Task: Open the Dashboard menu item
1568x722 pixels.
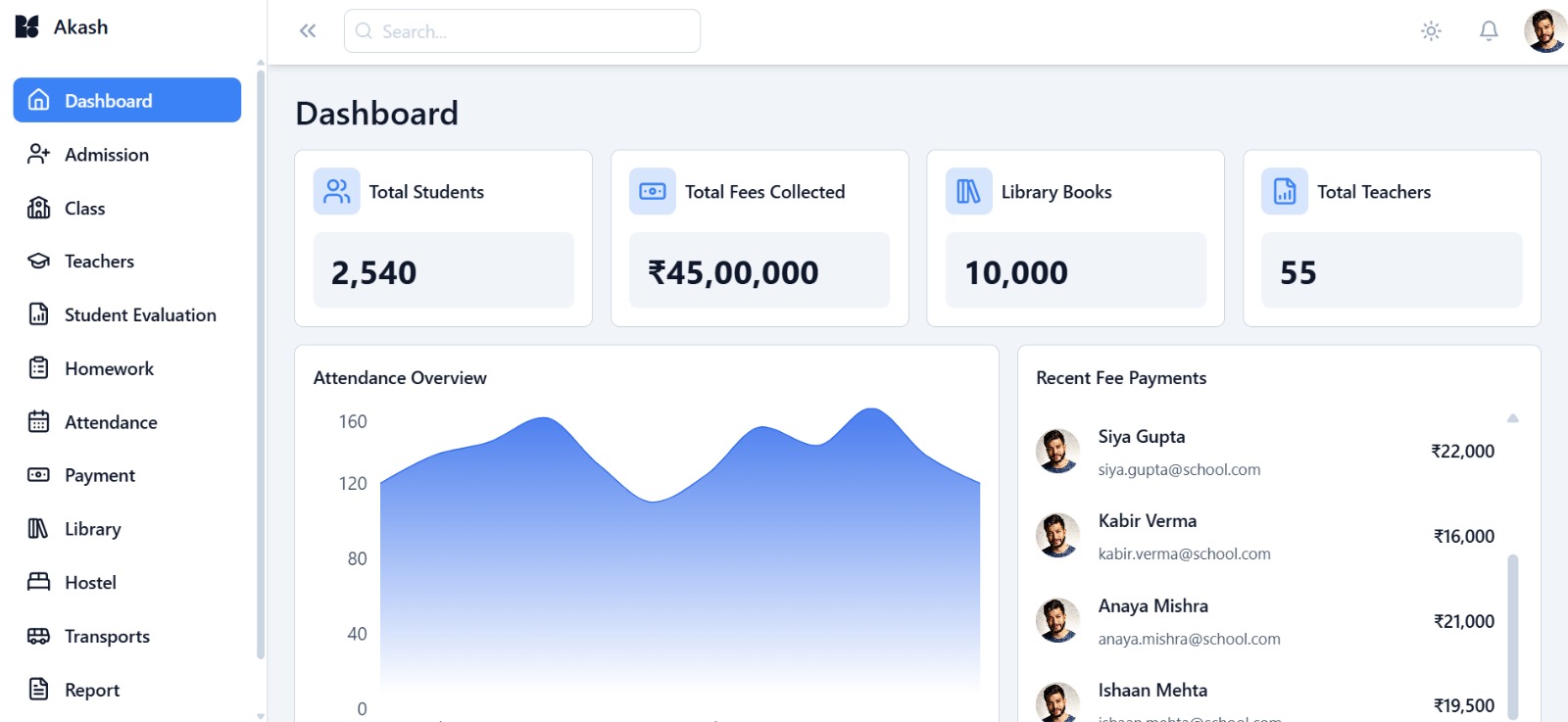Action: pos(127,100)
